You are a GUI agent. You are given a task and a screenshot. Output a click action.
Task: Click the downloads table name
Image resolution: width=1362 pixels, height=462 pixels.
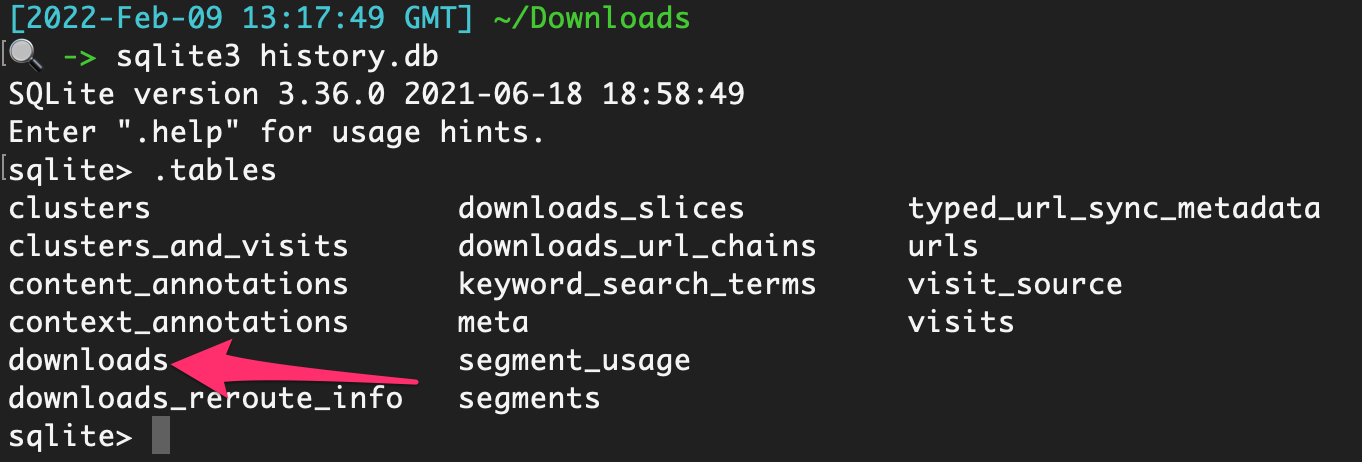[x=88, y=360]
